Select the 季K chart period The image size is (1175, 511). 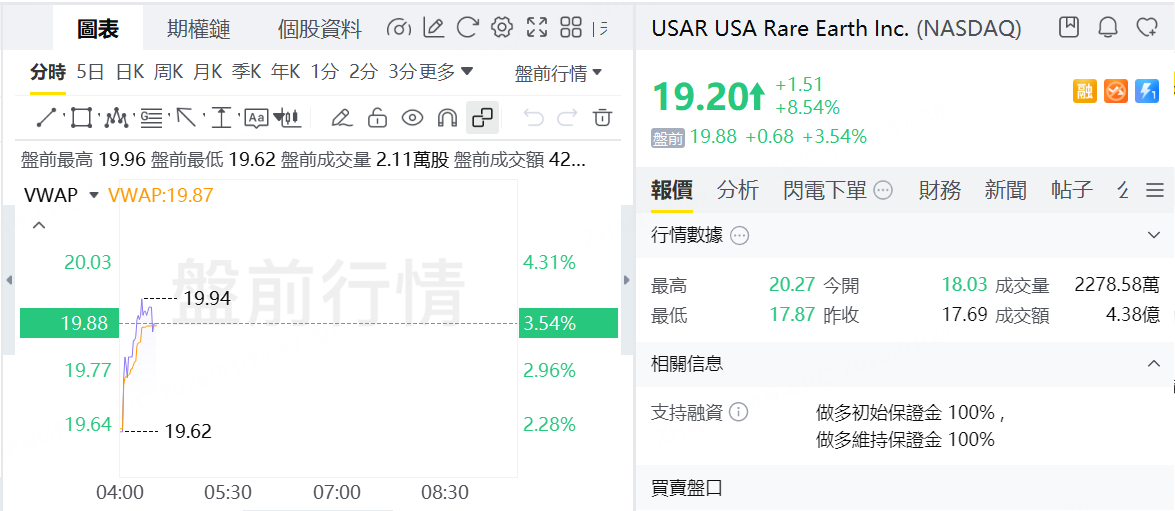247,73
